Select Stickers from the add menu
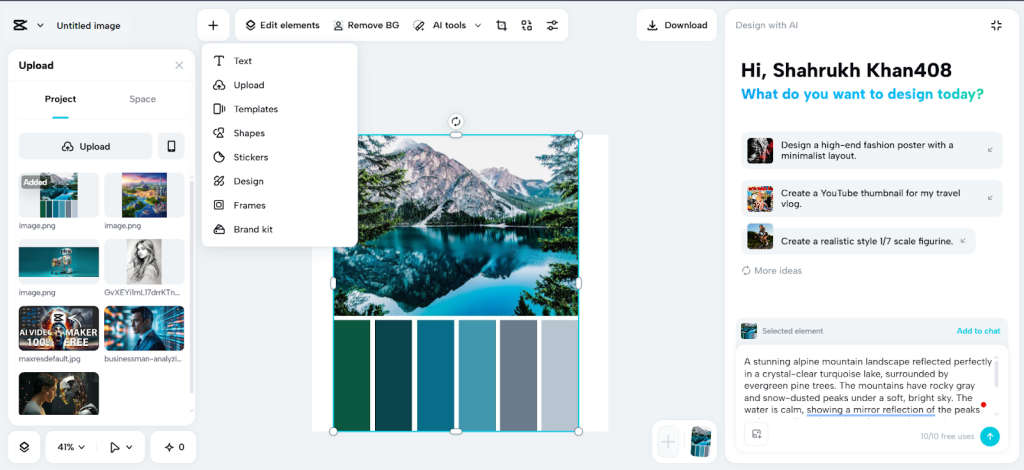Image resolution: width=1024 pixels, height=470 pixels. 250,157
